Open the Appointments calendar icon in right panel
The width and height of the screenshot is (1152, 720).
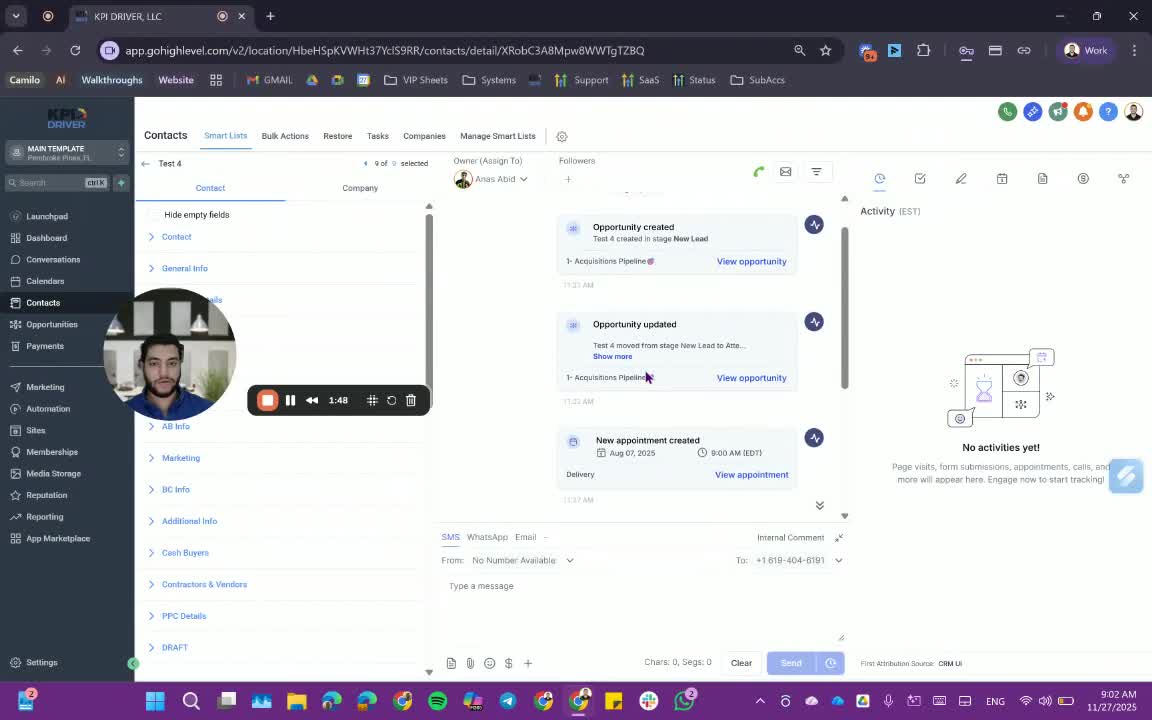pos(1002,179)
